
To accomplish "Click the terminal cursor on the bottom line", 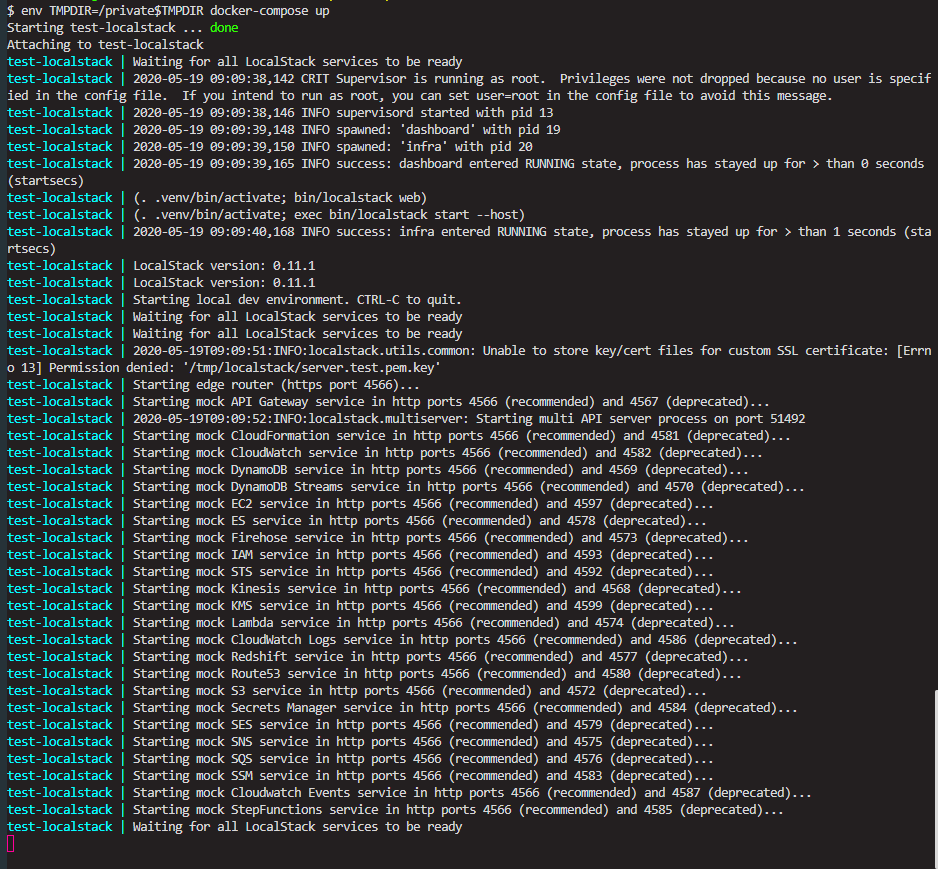I will click(x=6, y=843).
